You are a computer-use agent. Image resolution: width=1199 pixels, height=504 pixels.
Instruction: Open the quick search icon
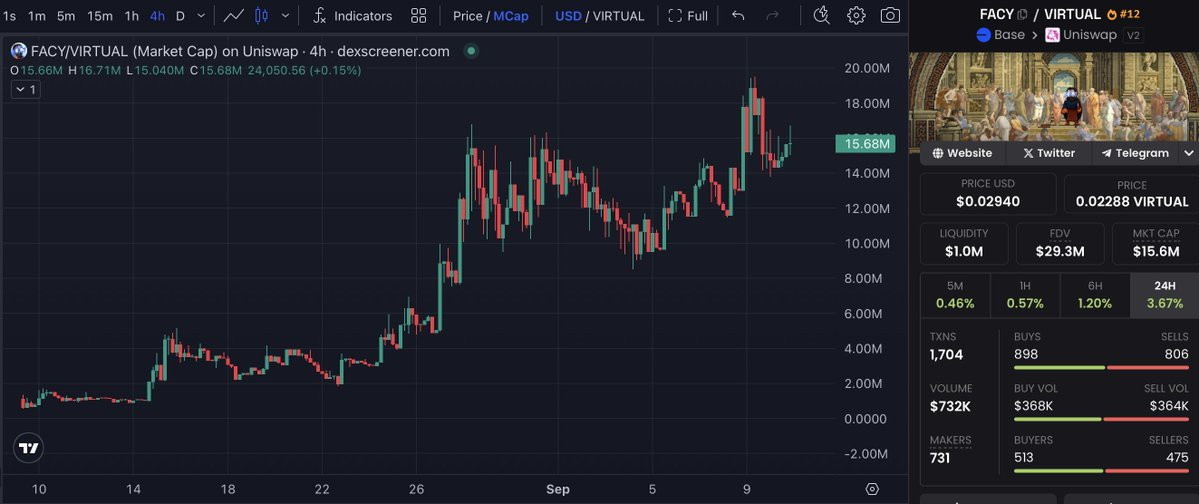point(821,15)
